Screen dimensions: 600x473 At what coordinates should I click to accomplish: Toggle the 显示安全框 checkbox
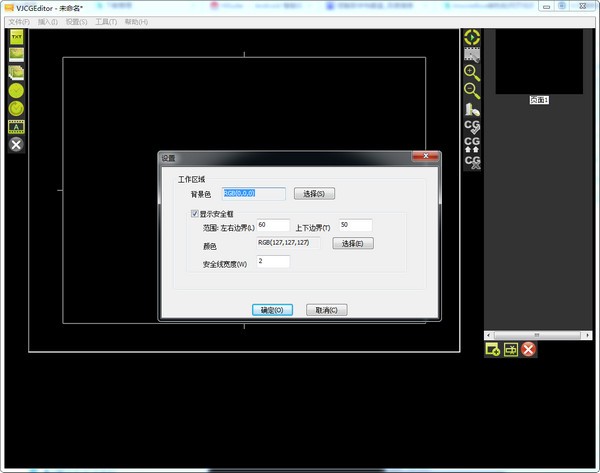tap(195, 213)
